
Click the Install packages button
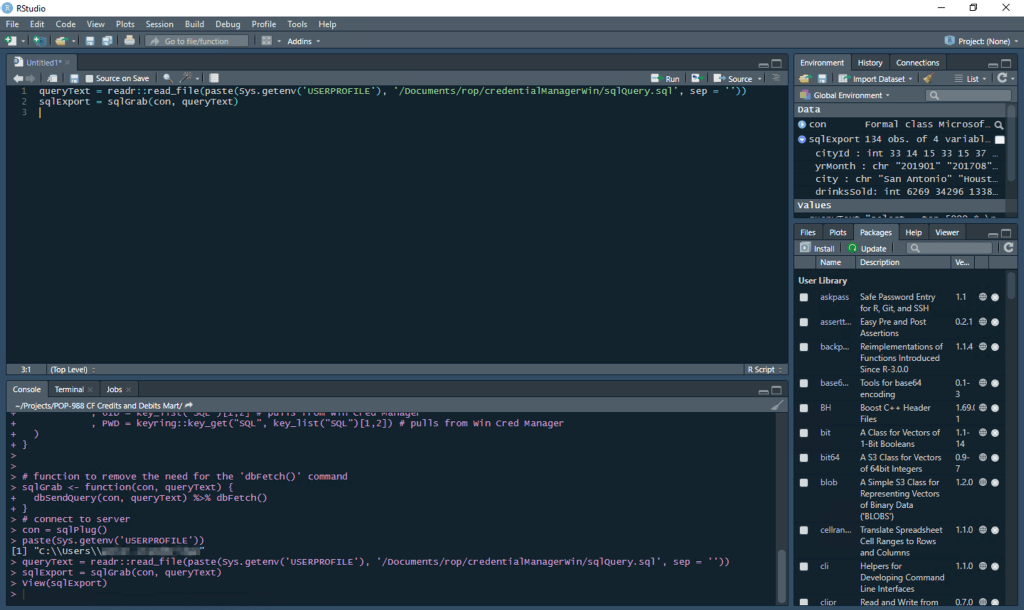(817, 248)
